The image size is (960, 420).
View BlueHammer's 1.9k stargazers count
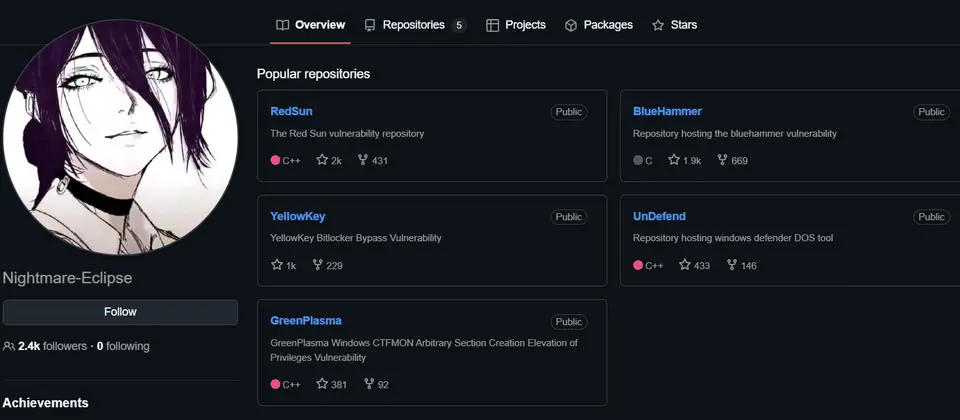tap(692, 161)
